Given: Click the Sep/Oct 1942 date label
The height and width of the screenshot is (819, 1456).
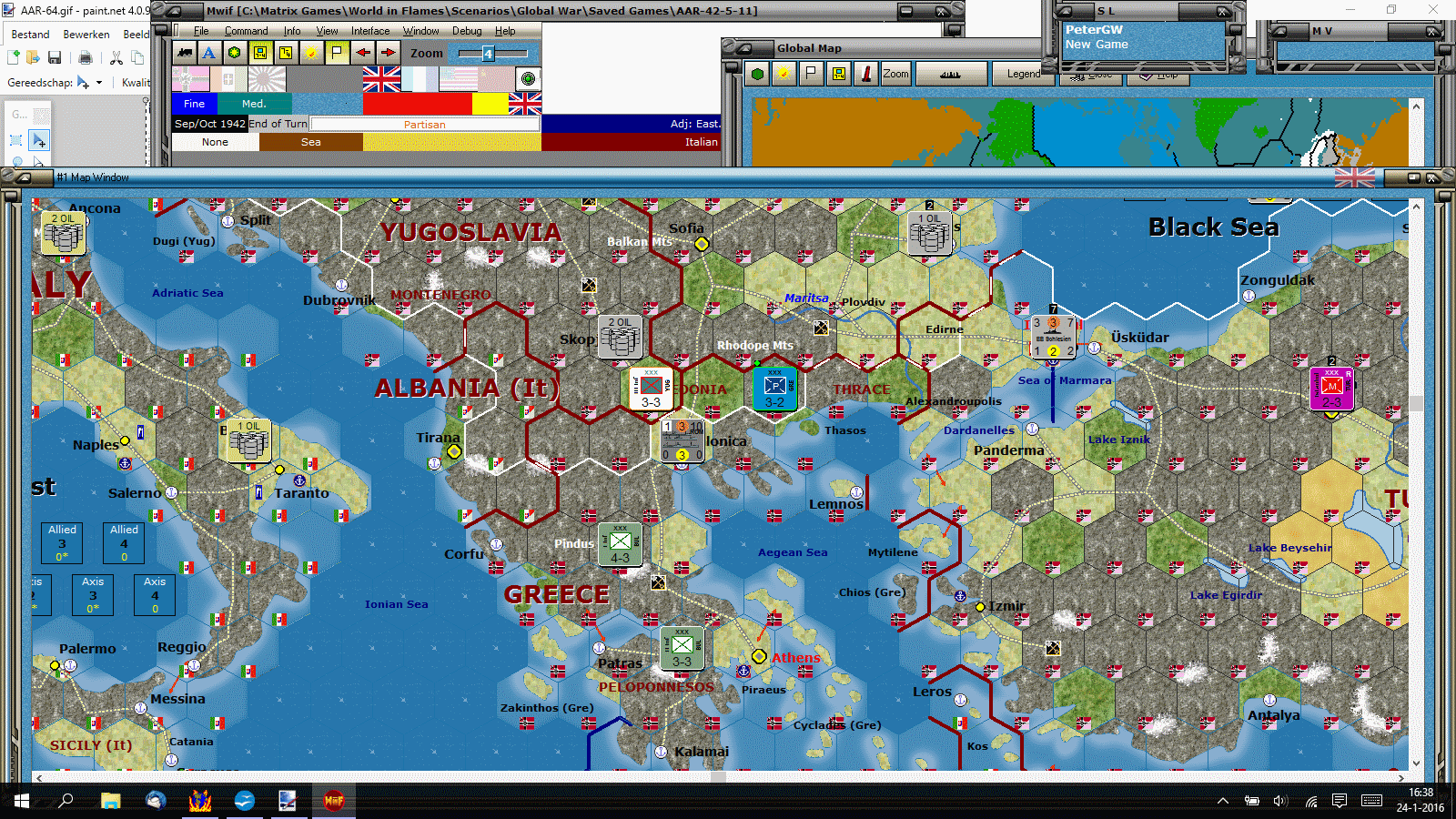Looking at the screenshot, I should [210, 124].
